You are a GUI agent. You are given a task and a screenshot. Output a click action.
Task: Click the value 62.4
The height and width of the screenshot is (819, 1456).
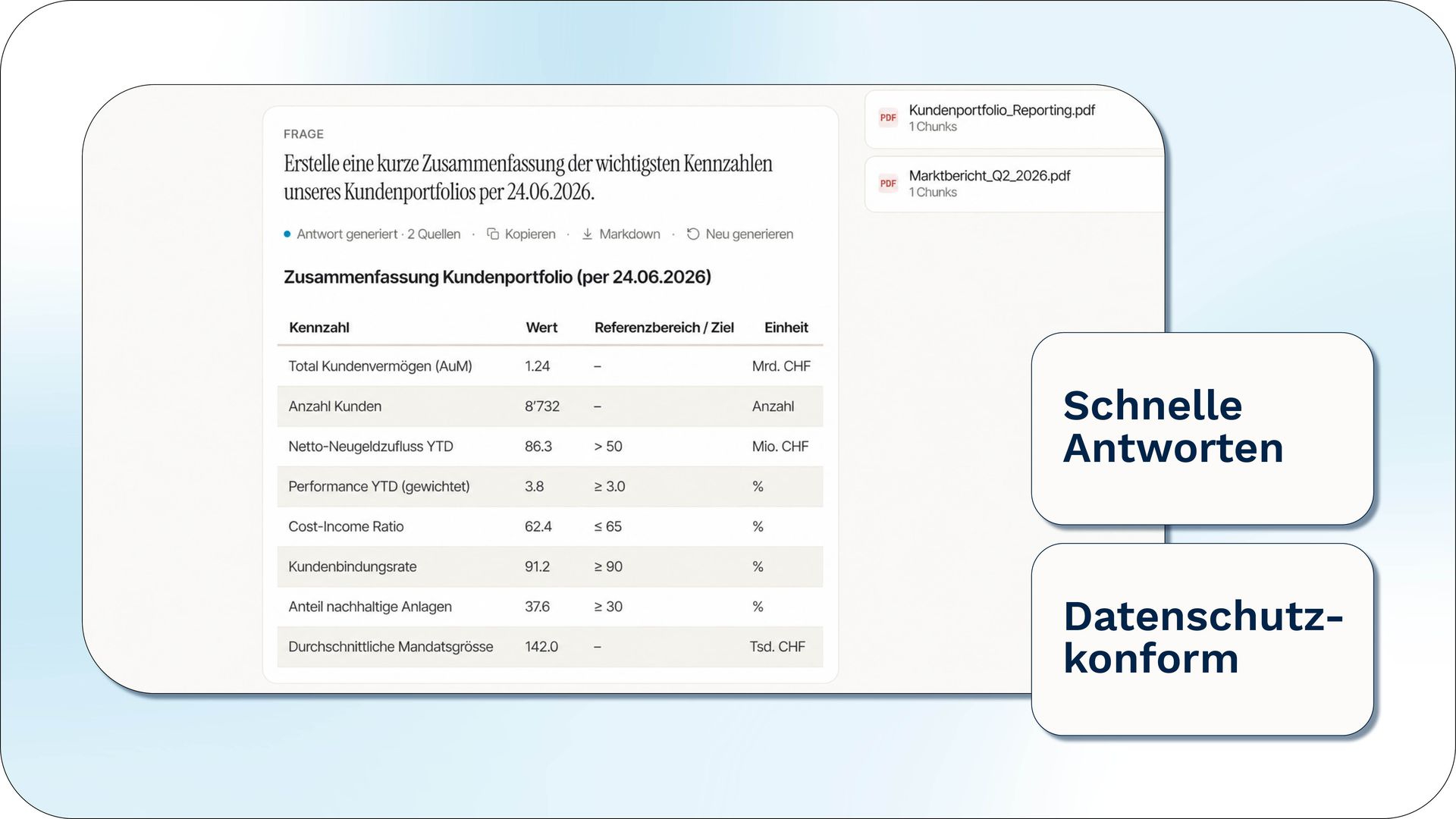pyautogui.click(x=538, y=527)
